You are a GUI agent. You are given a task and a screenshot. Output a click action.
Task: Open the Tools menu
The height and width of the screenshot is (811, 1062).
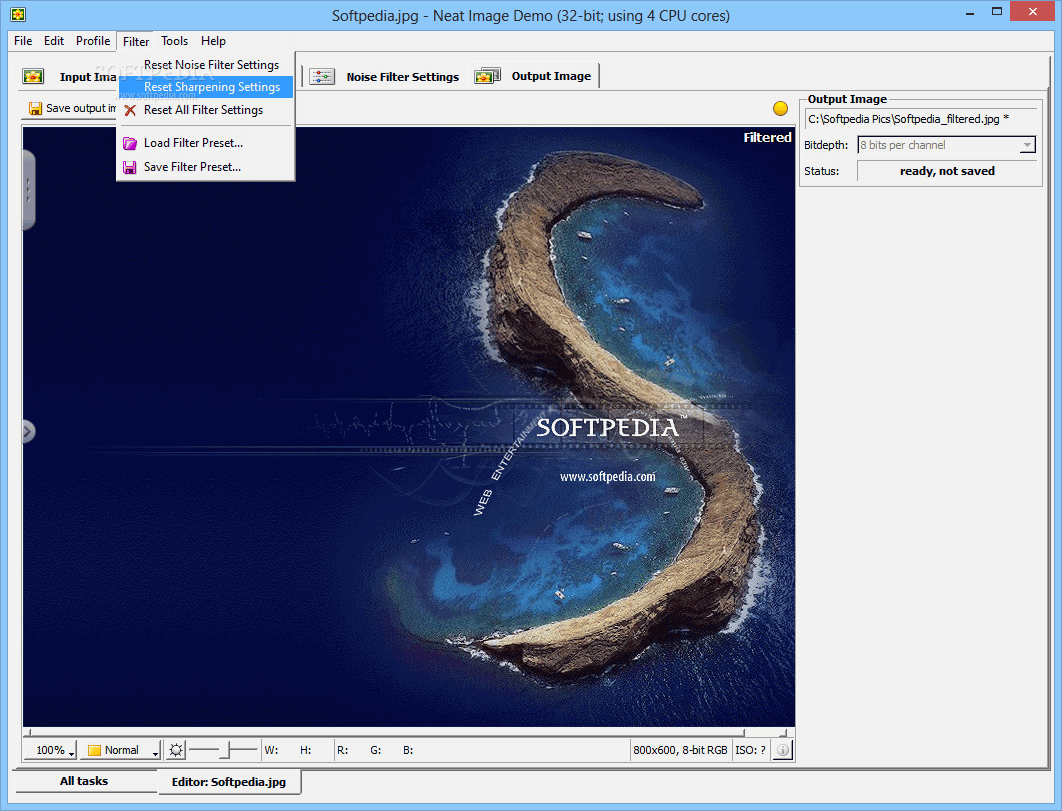[174, 41]
